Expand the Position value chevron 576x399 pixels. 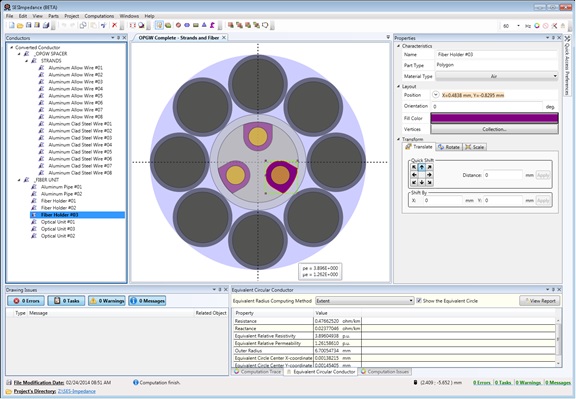point(435,95)
